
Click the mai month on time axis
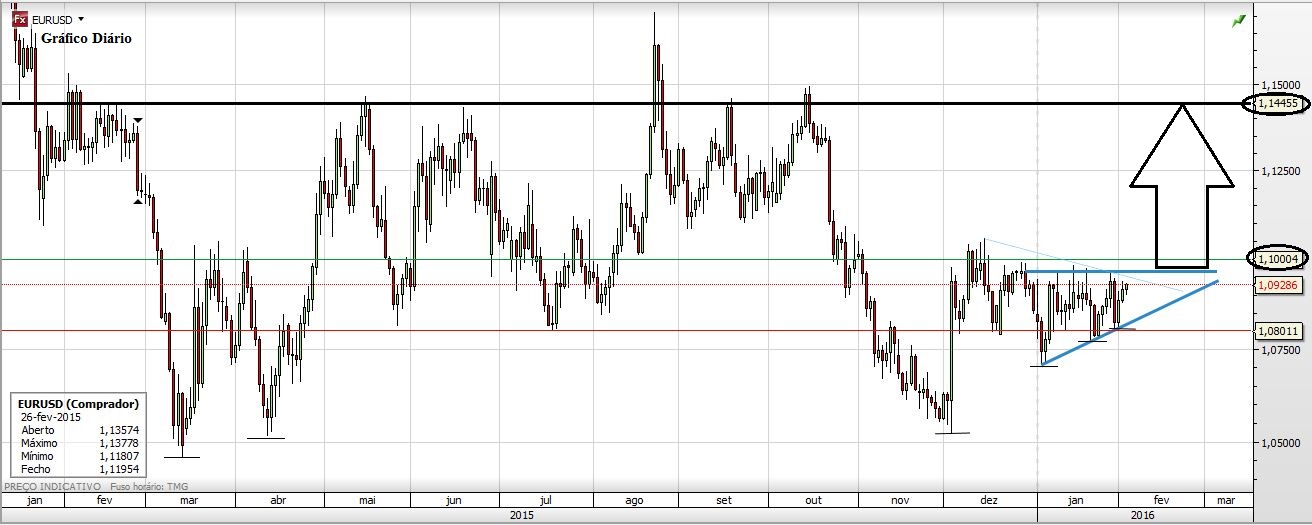click(367, 499)
